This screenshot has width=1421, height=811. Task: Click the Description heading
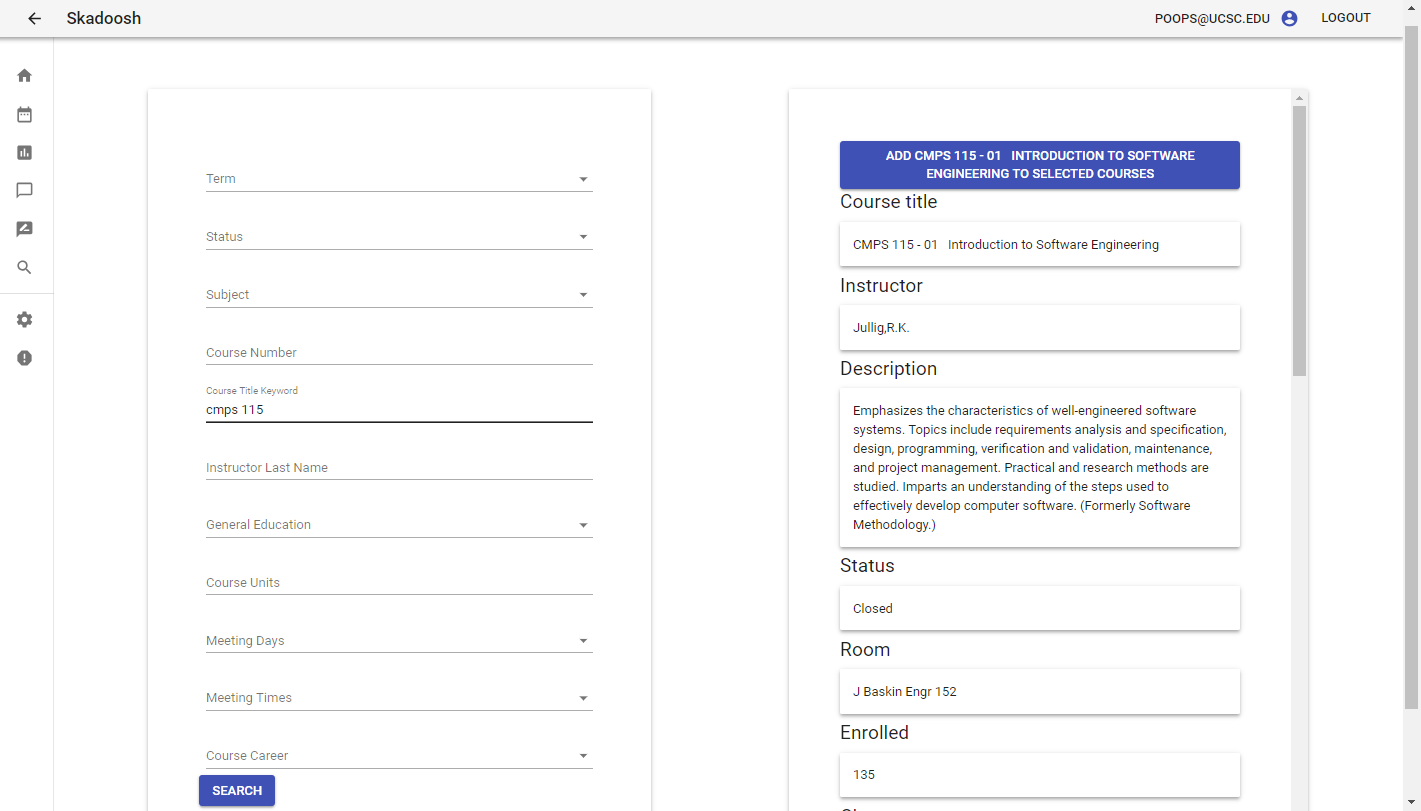tap(888, 369)
